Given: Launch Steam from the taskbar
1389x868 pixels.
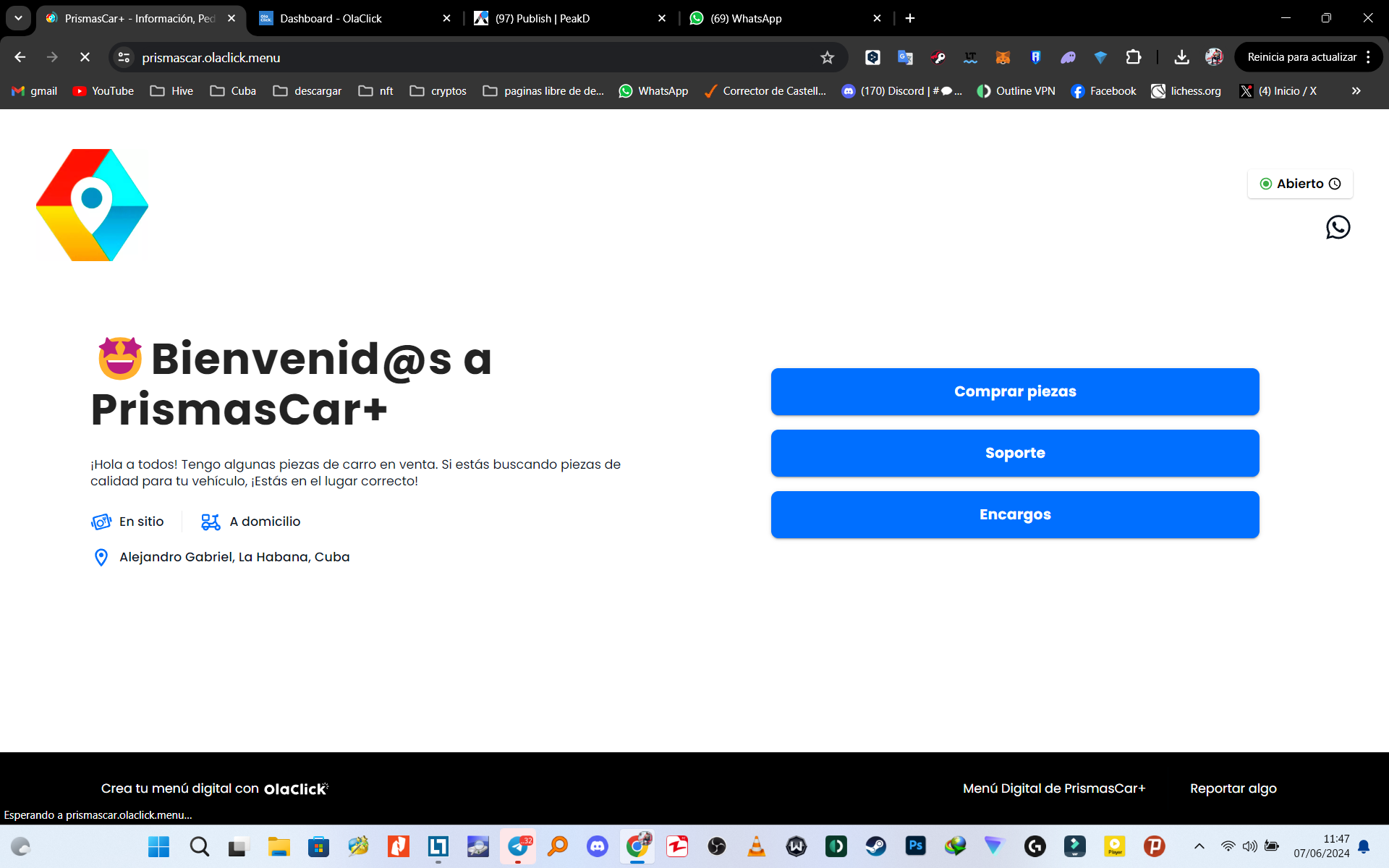Looking at the screenshot, I should [876, 846].
